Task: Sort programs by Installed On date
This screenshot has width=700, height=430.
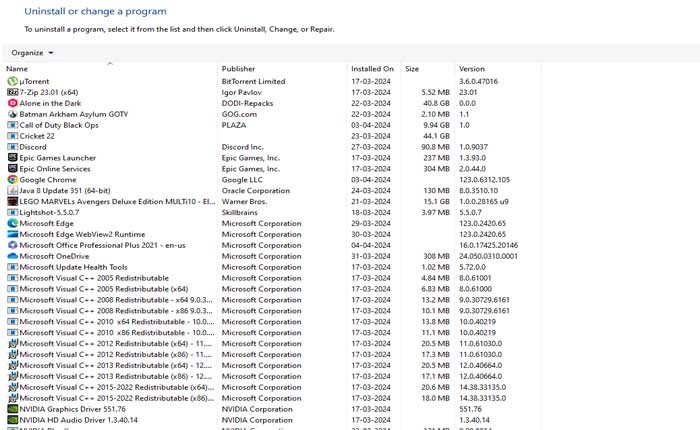Action: point(372,69)
